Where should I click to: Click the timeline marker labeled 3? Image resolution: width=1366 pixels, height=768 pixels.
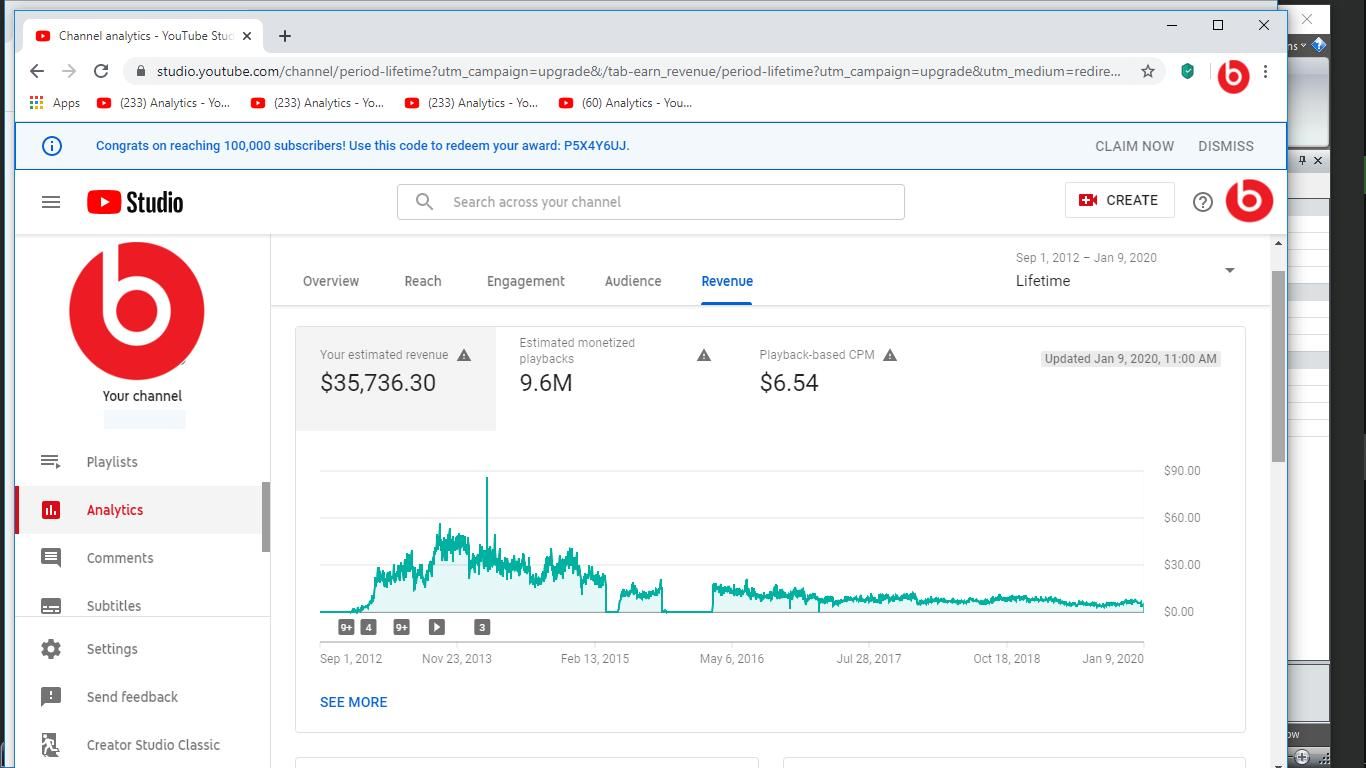point(481,627)
